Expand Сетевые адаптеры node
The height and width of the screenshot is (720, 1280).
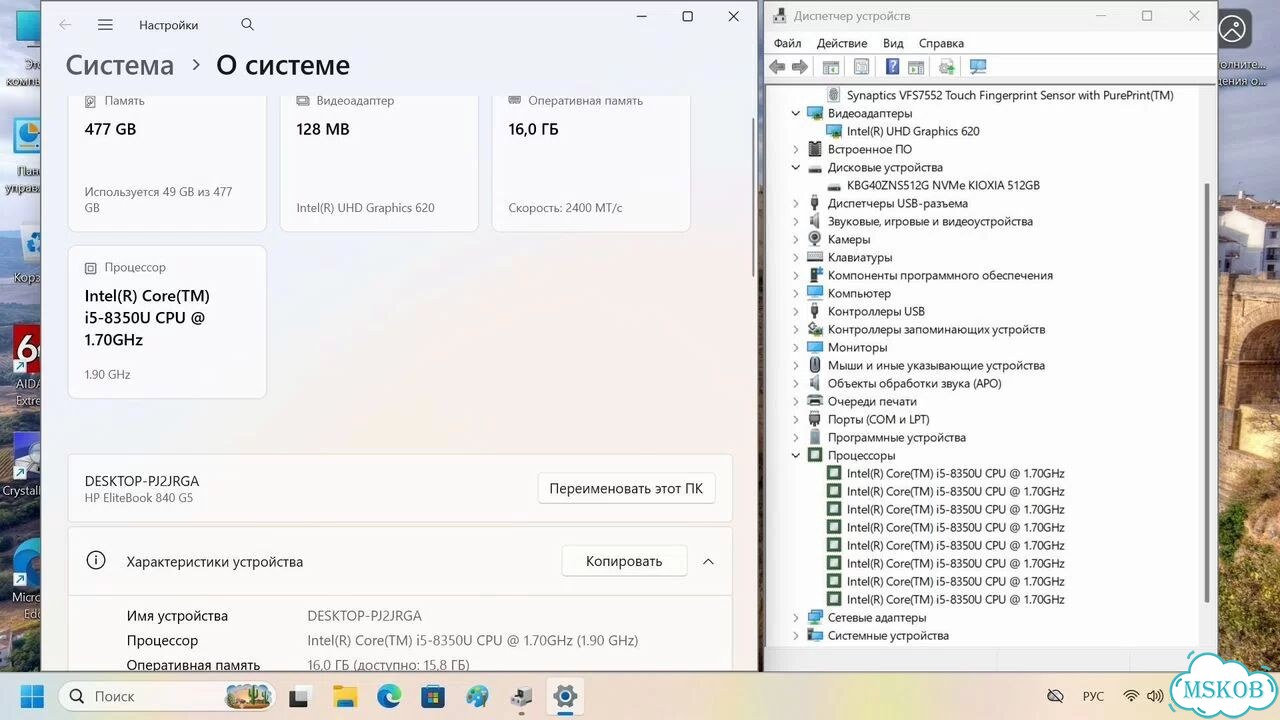coord(796,617)
